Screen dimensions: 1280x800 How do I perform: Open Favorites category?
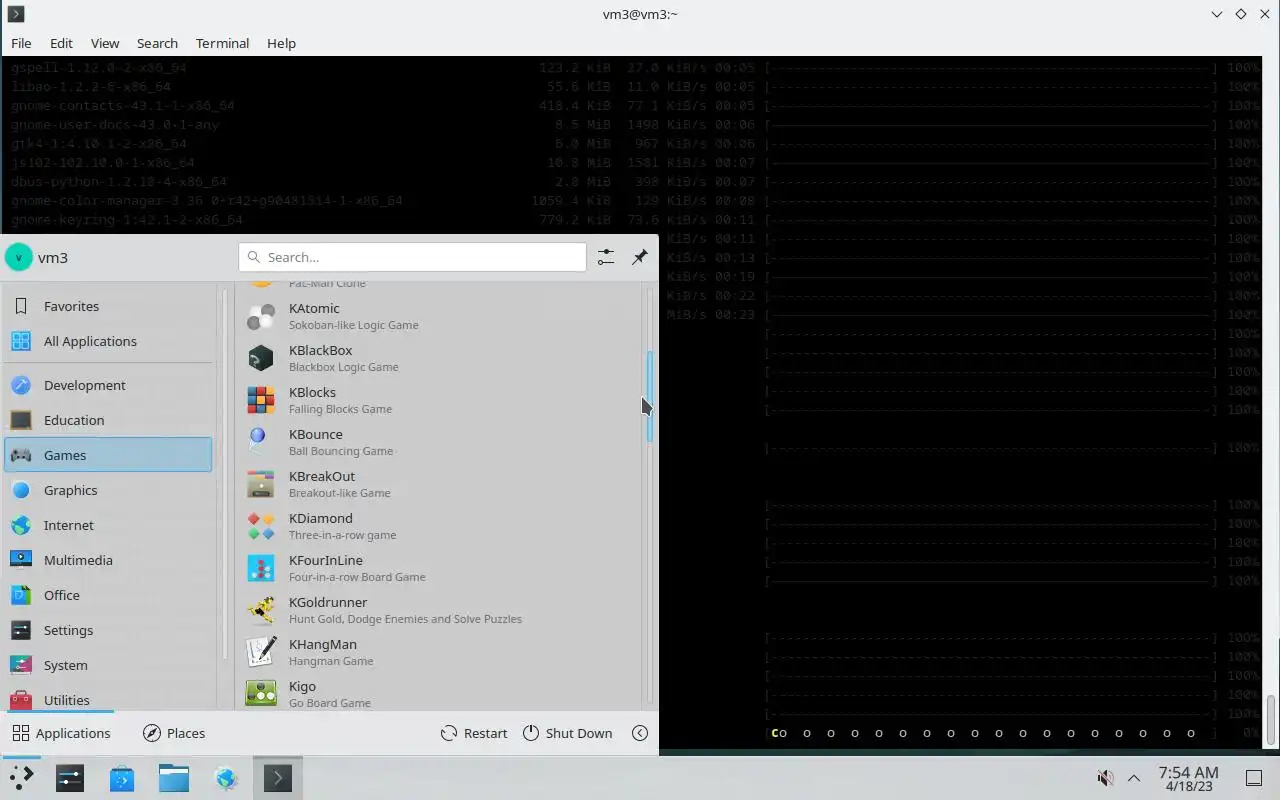108,306
